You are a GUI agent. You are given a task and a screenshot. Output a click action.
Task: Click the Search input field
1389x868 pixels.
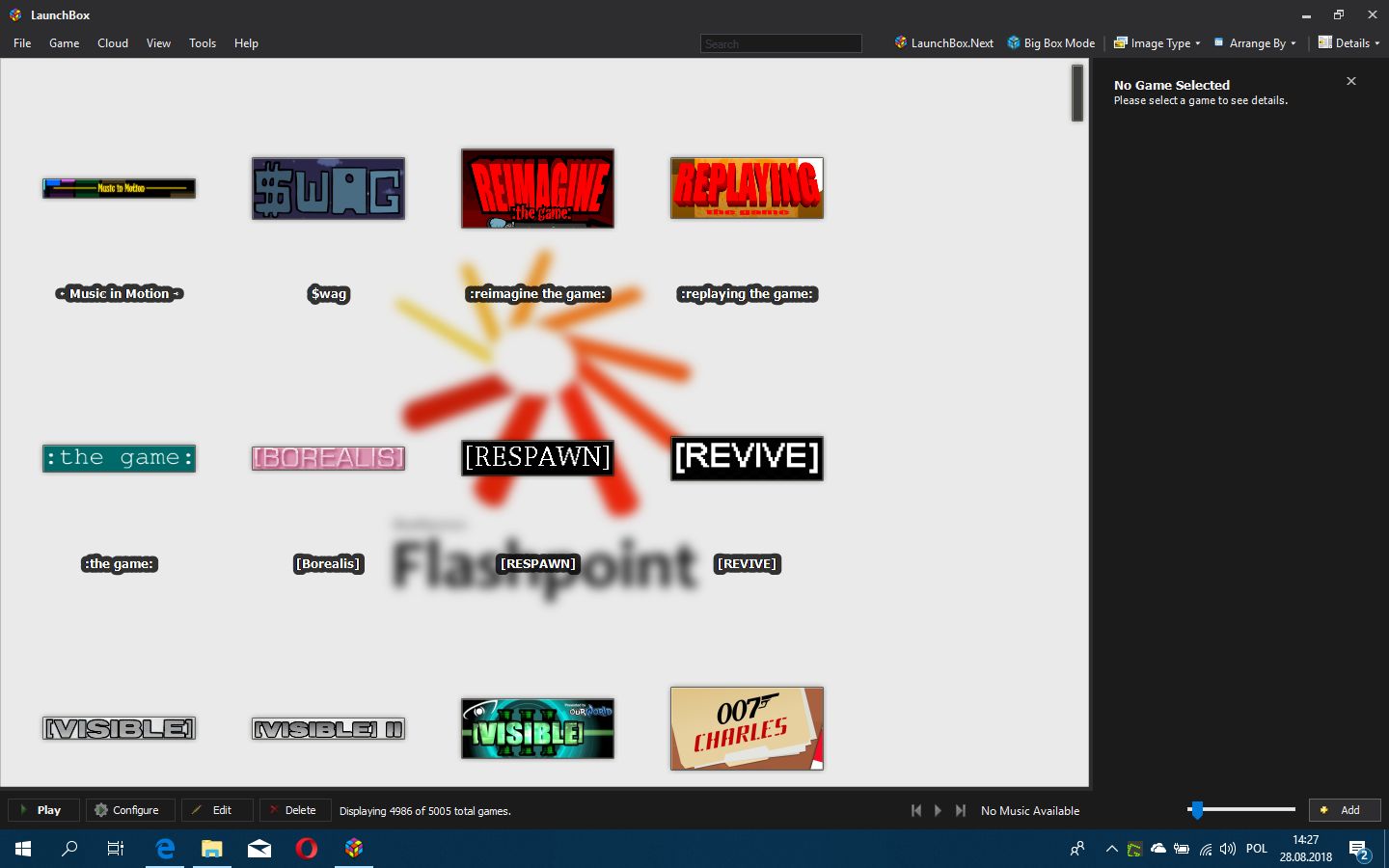click(x=780, y=43)
